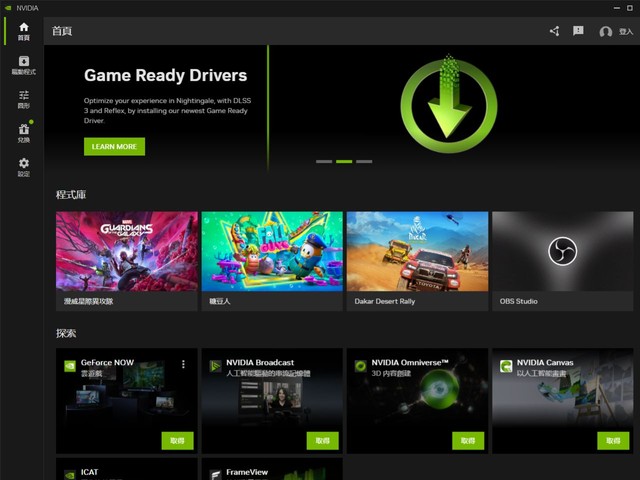The height and width of the screenshot is (480, 640).
Task: Click the NVIDIA Omniverse logo icon
Action: [x=360, y=366]
